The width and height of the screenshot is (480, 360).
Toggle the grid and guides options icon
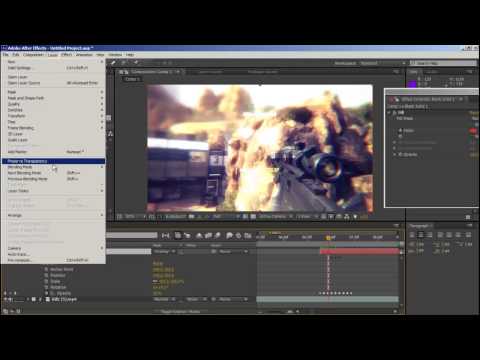point(152,217)
